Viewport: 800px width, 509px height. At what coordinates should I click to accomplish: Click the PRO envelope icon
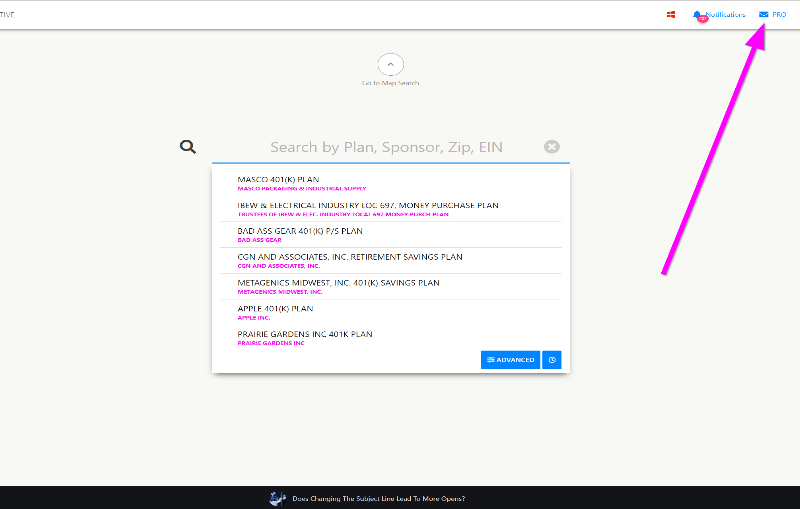(x=764, y=15)
